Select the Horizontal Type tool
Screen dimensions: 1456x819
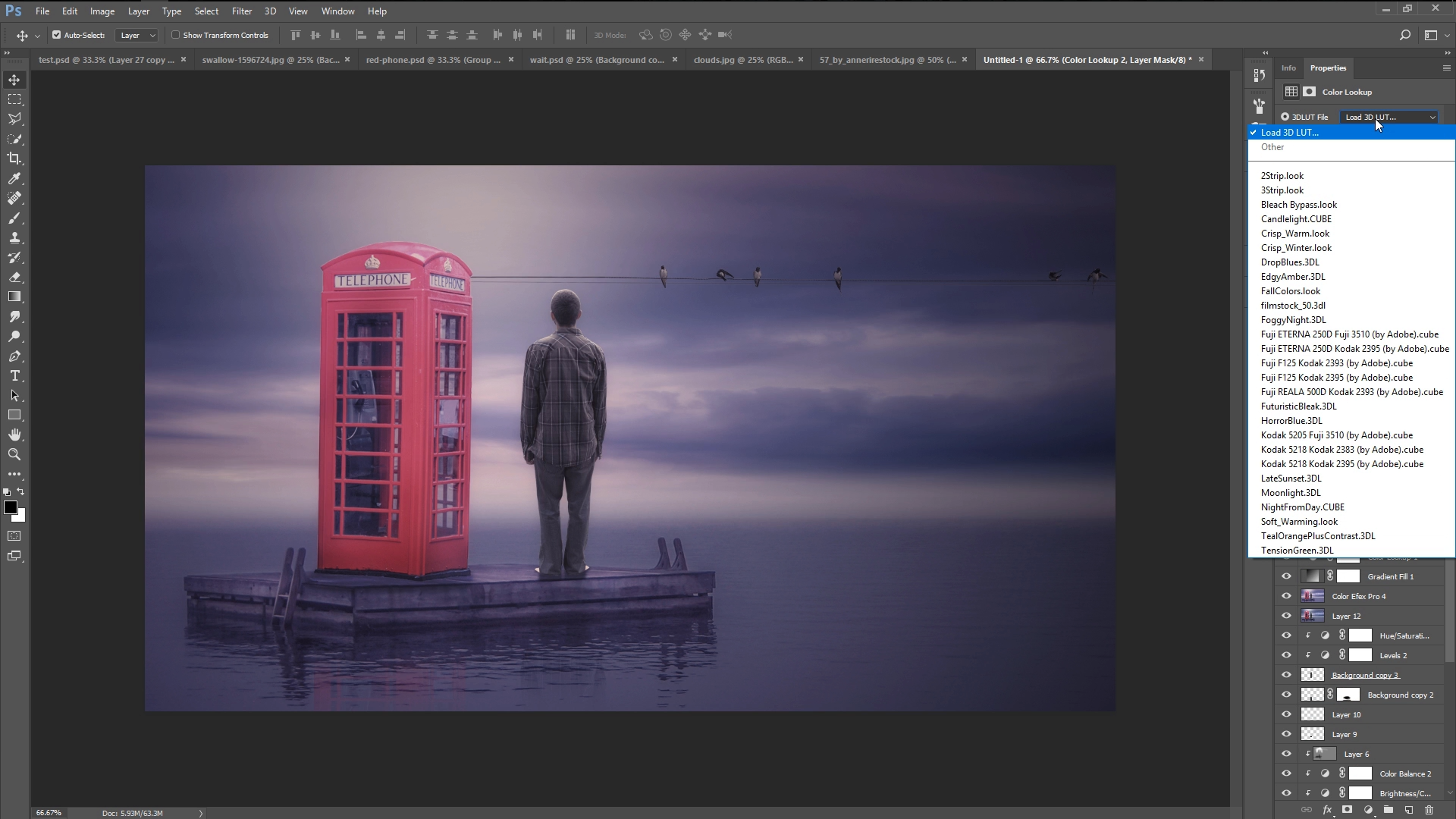[x=14, y=376]
